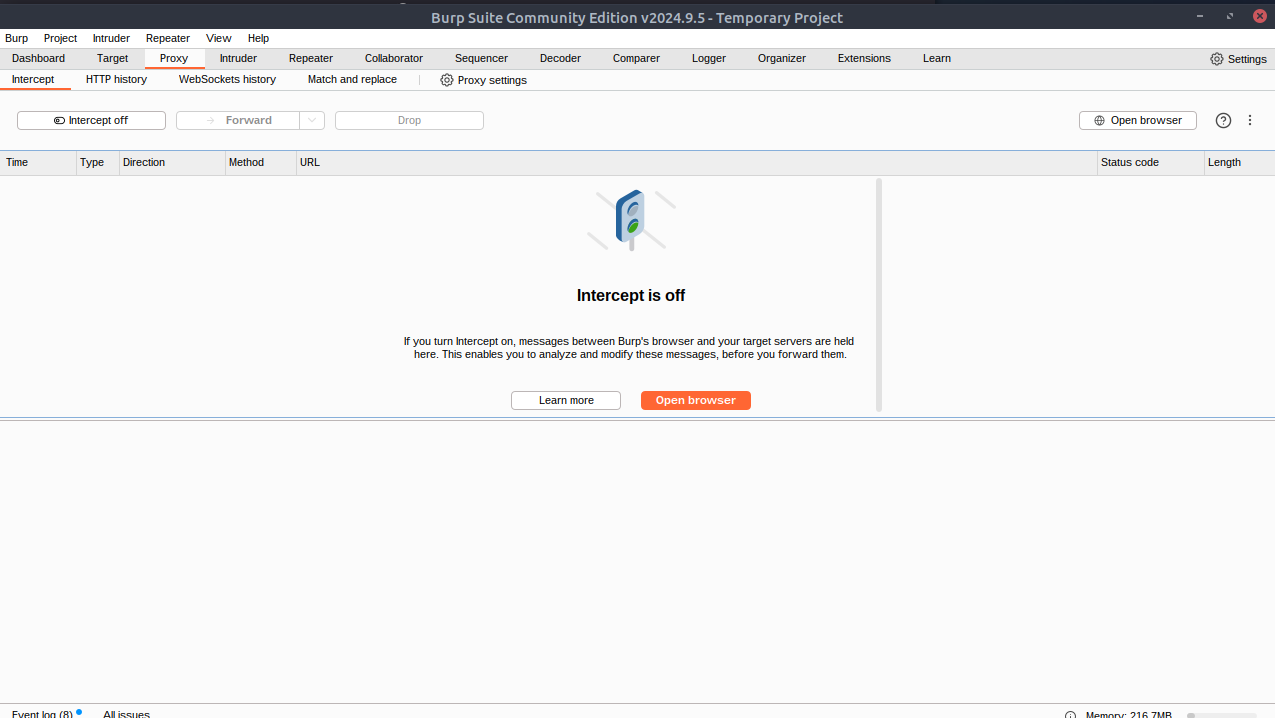The height and width of the screenshot is (718, 1275).
Task: Open the Event log in status bar
Action: [x=42, y=714]
